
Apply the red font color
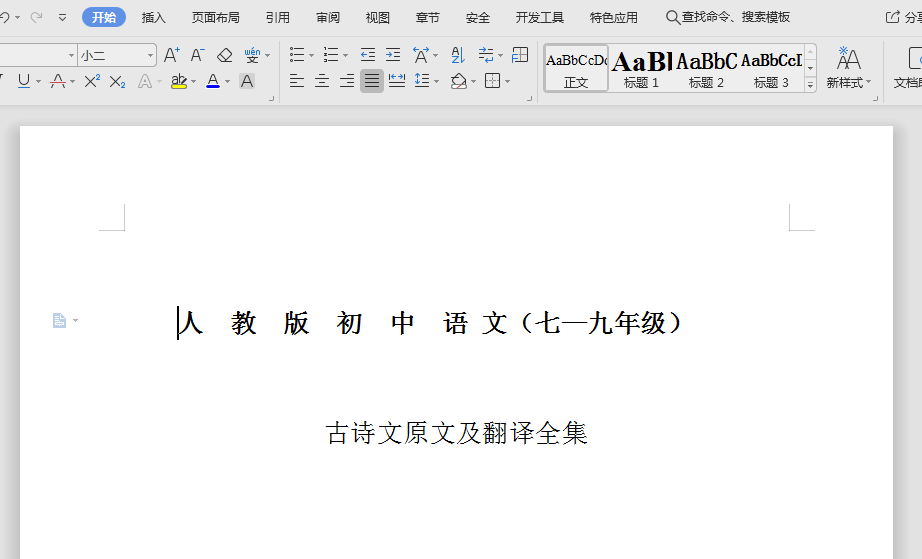212,81
